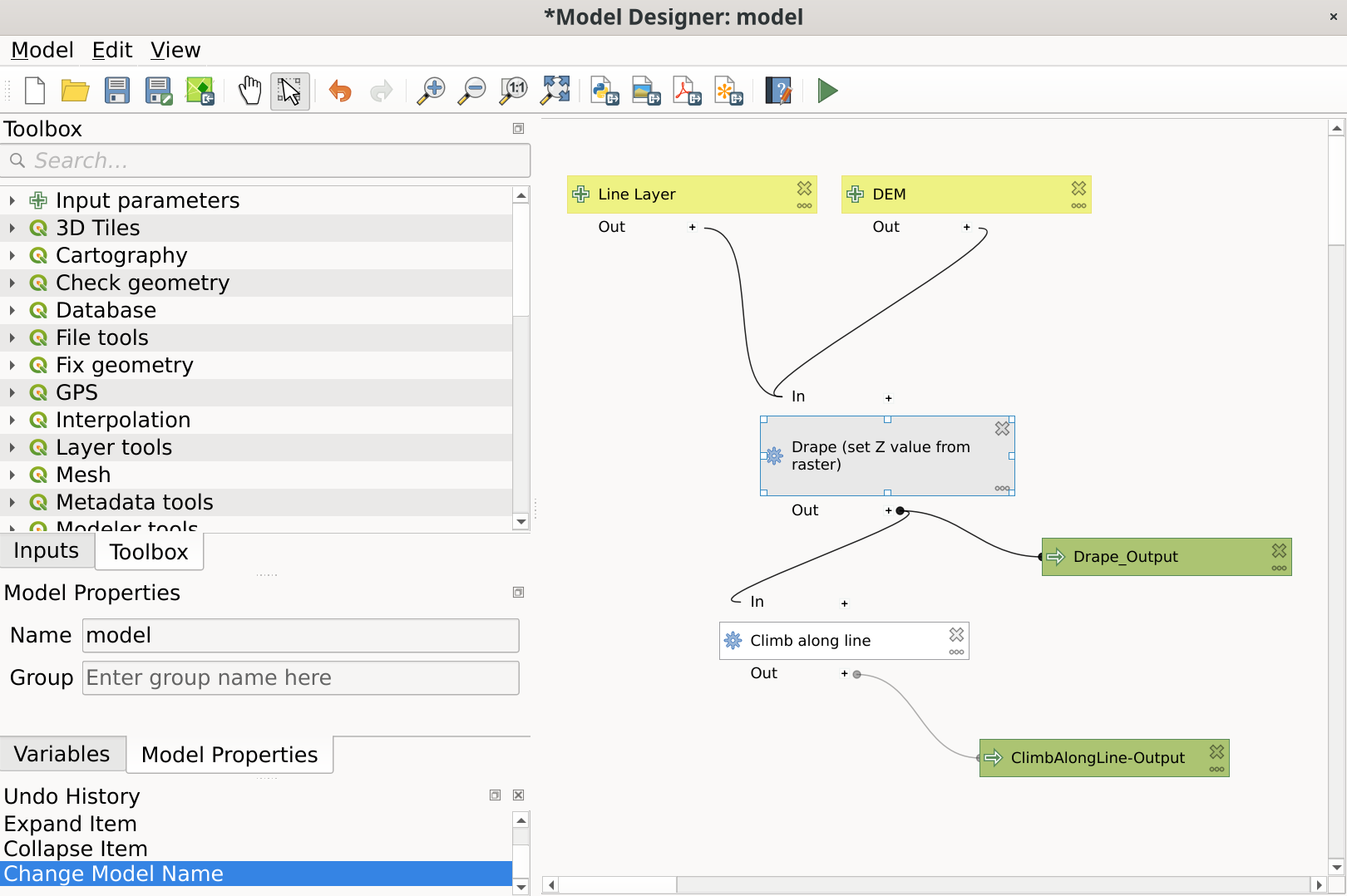Select Collapse Item in Undo History

point(76,849)
